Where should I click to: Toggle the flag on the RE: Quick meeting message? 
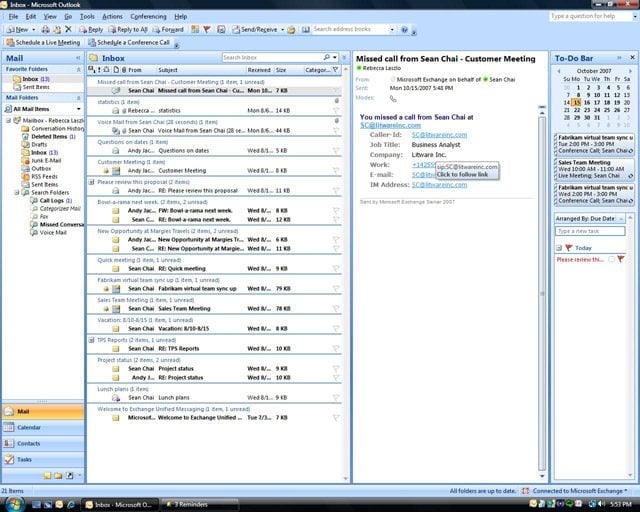click(x=336, y=269)
